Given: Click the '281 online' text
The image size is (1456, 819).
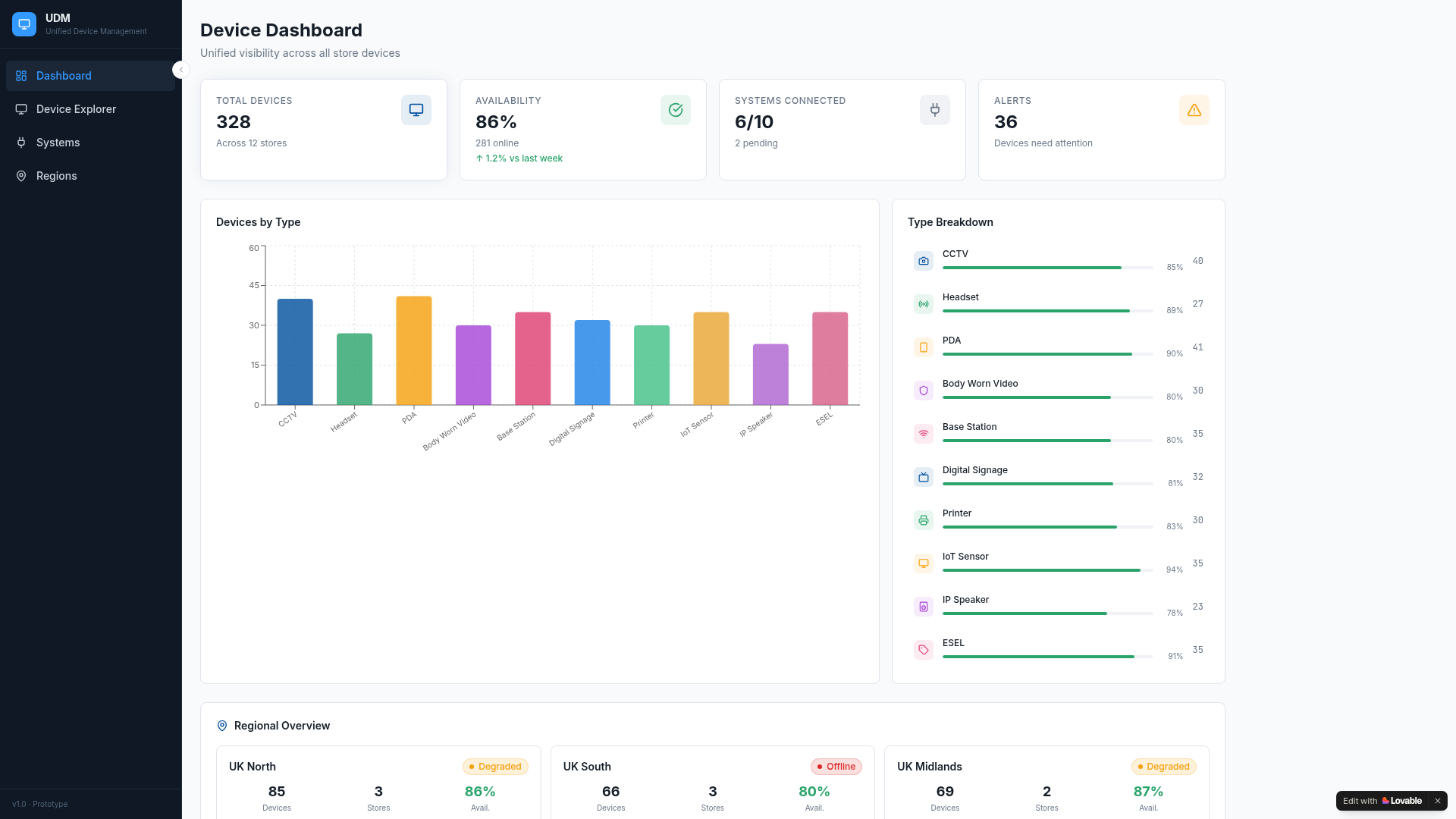Looking at the screenshot, I should click(497, 143).
